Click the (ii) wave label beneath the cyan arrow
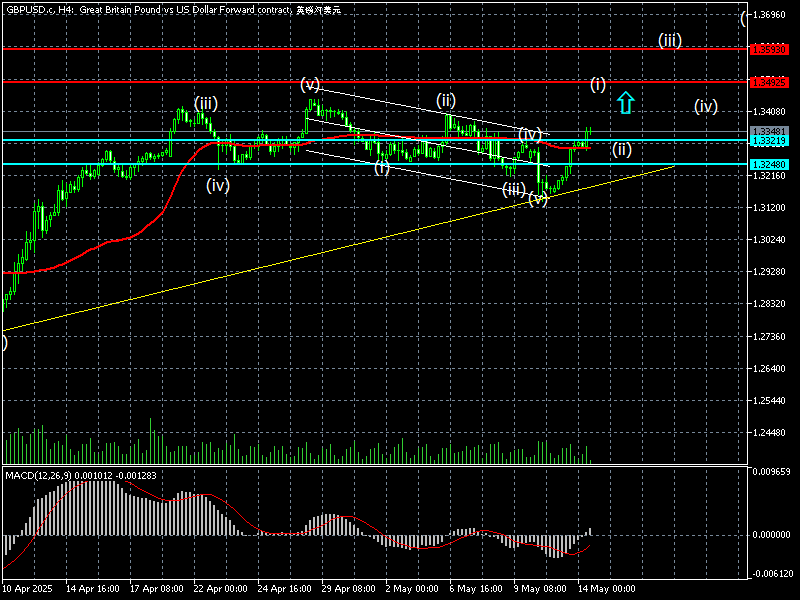This screenshot has height=600, width=800. tap(622, 149)
